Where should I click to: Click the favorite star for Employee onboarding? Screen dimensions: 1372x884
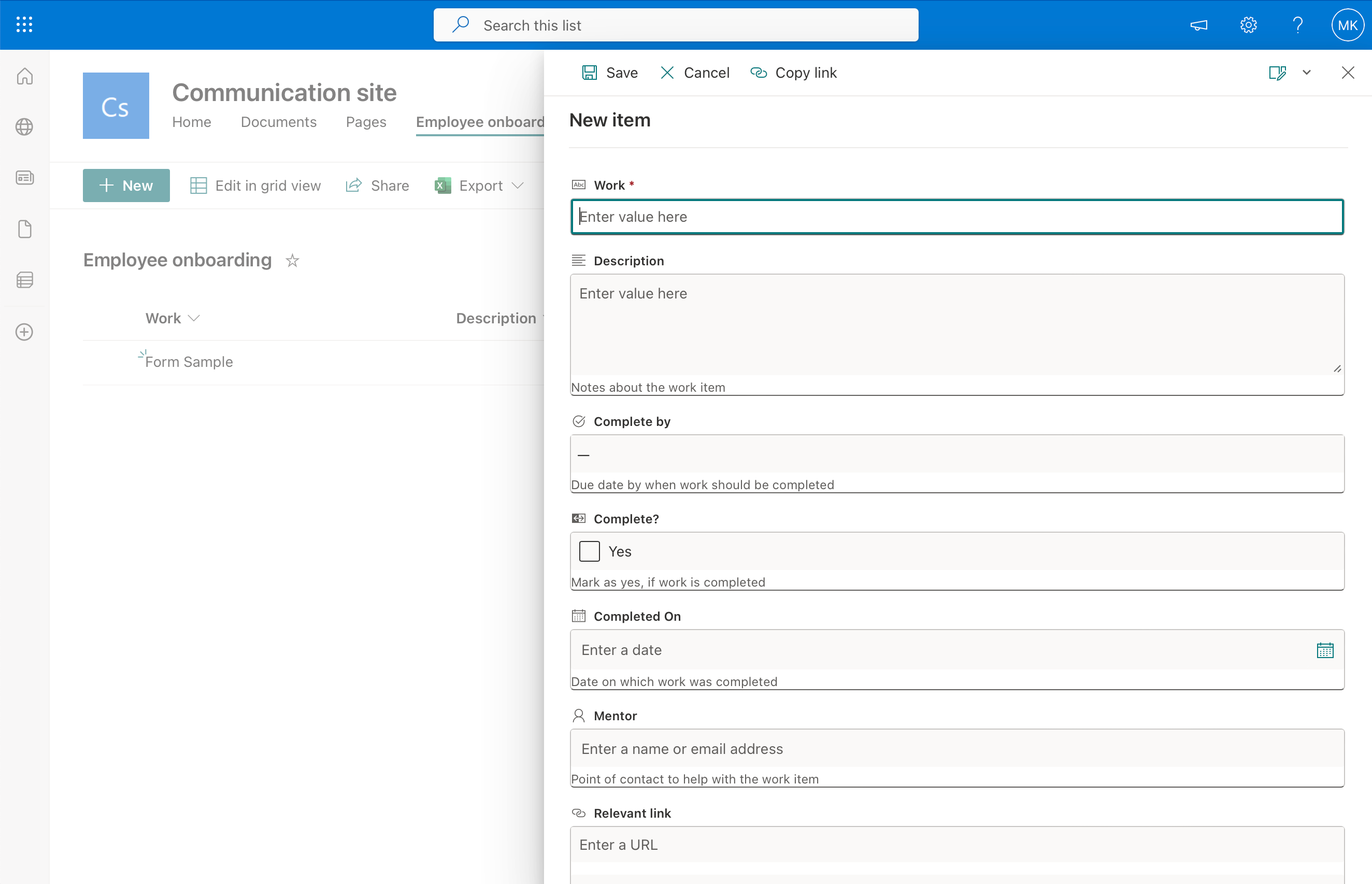(x=292, y=260)
